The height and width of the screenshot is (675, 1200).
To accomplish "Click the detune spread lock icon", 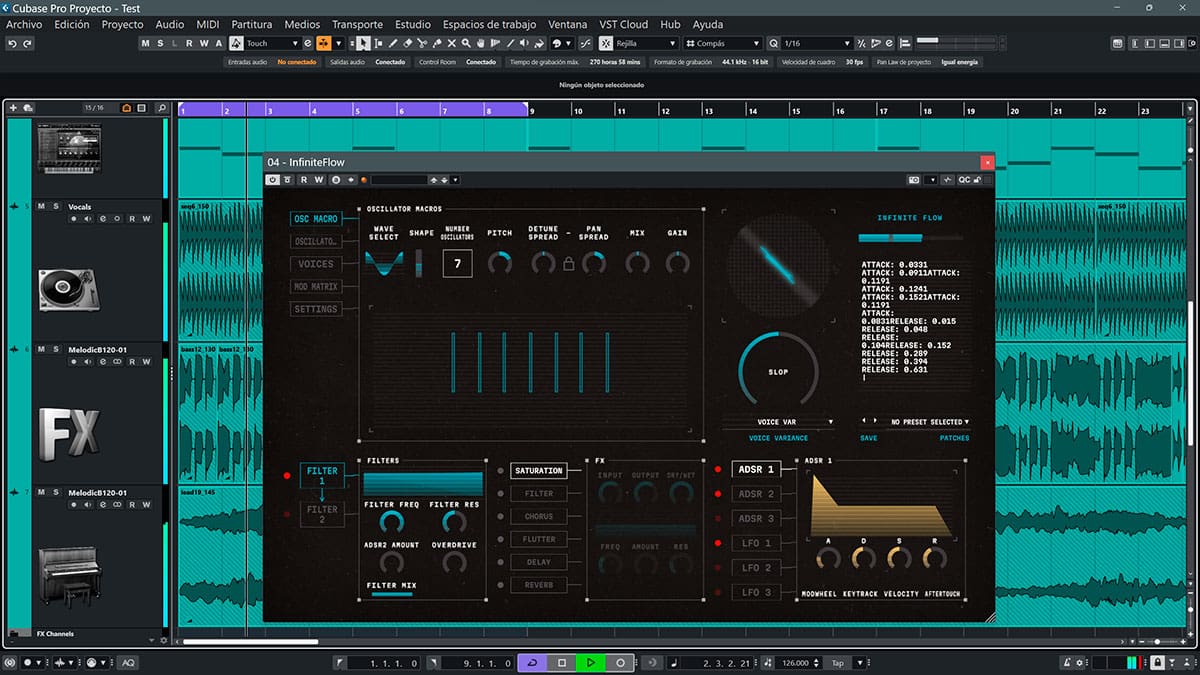I will click(x=569, y=264).
